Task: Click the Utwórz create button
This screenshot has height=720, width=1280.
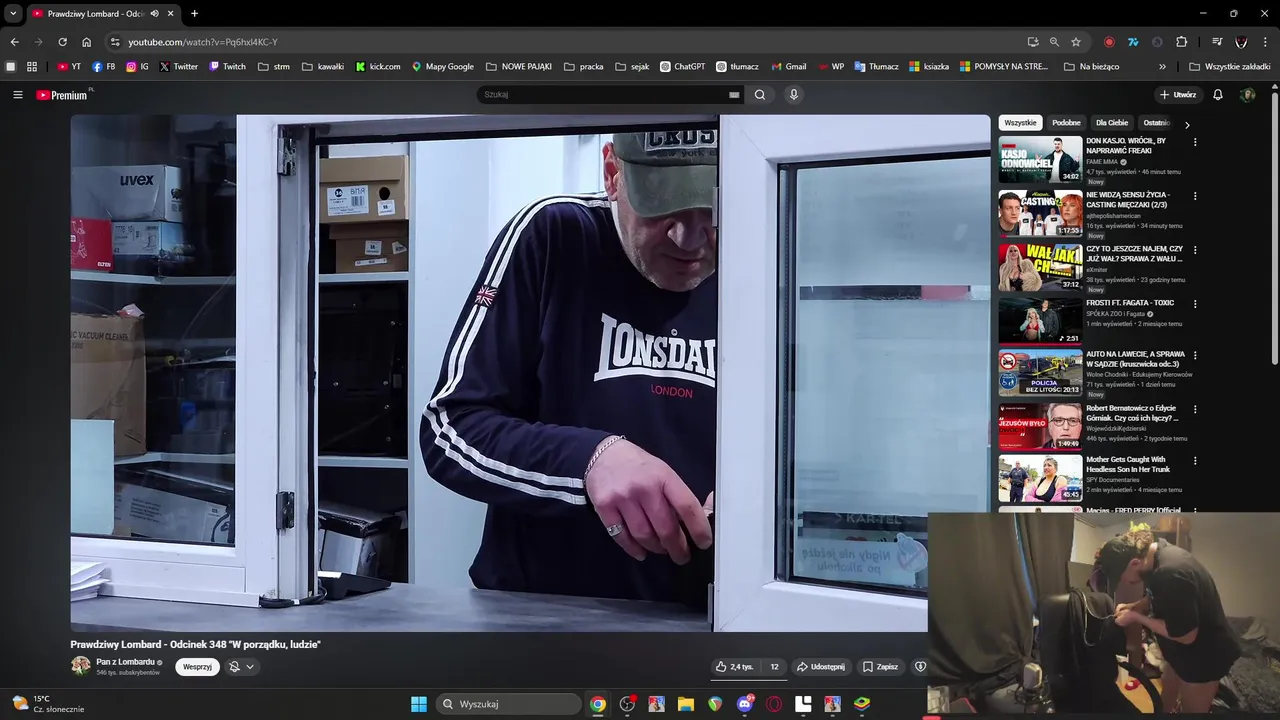Action: tap(1178, 95)
